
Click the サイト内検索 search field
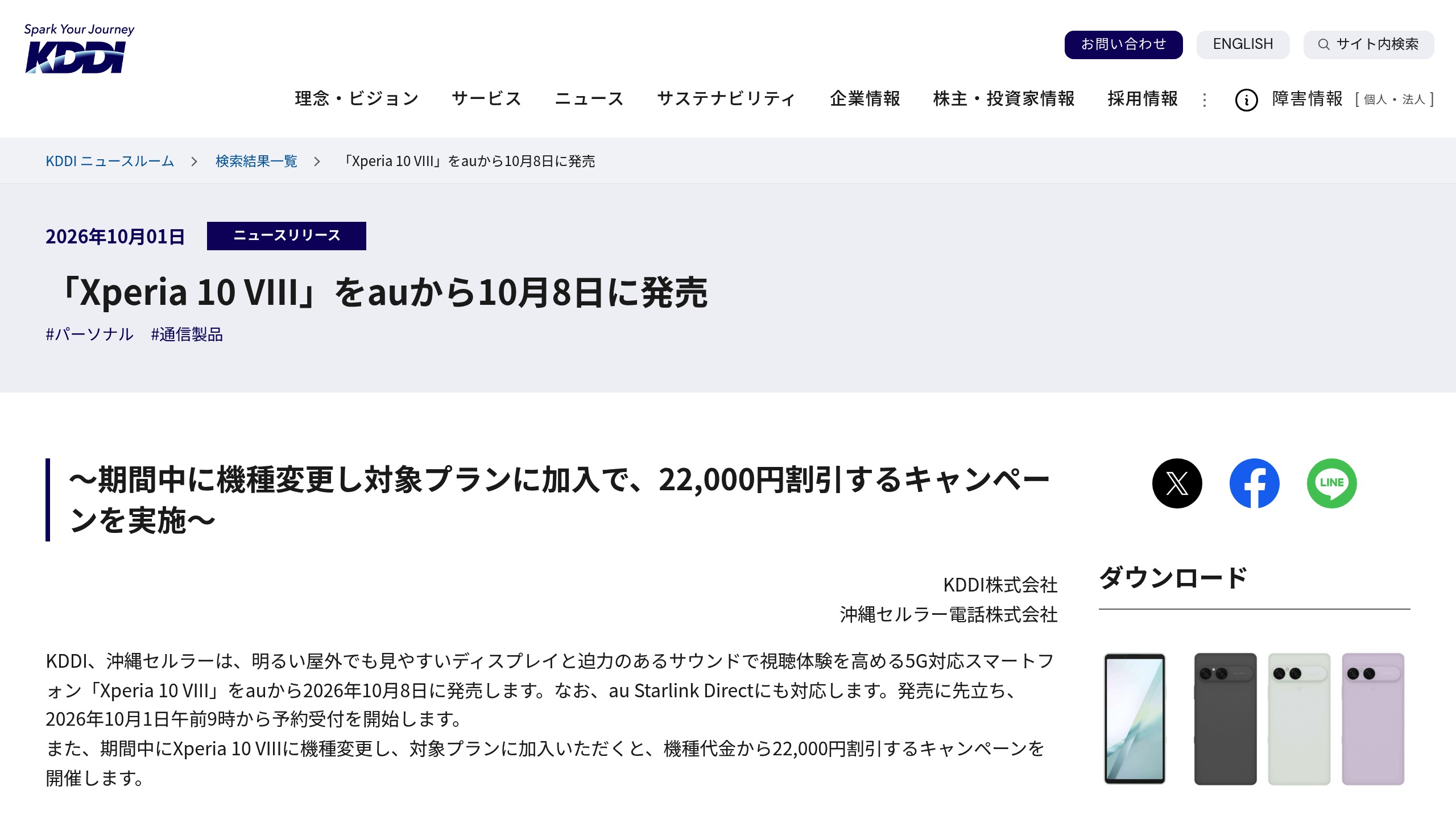[x=1368, y=44]
